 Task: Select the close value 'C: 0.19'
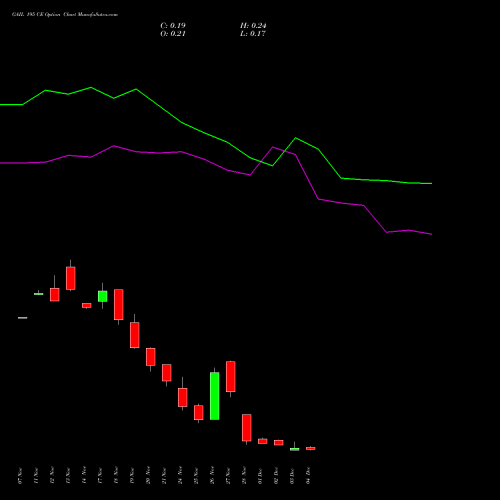[173, 26]
